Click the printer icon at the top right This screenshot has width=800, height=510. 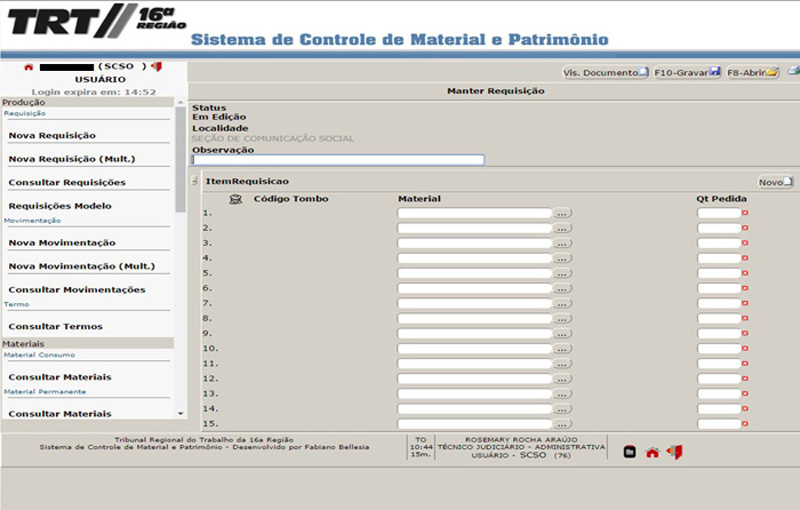pyautogui.click(x=794, y=71)
